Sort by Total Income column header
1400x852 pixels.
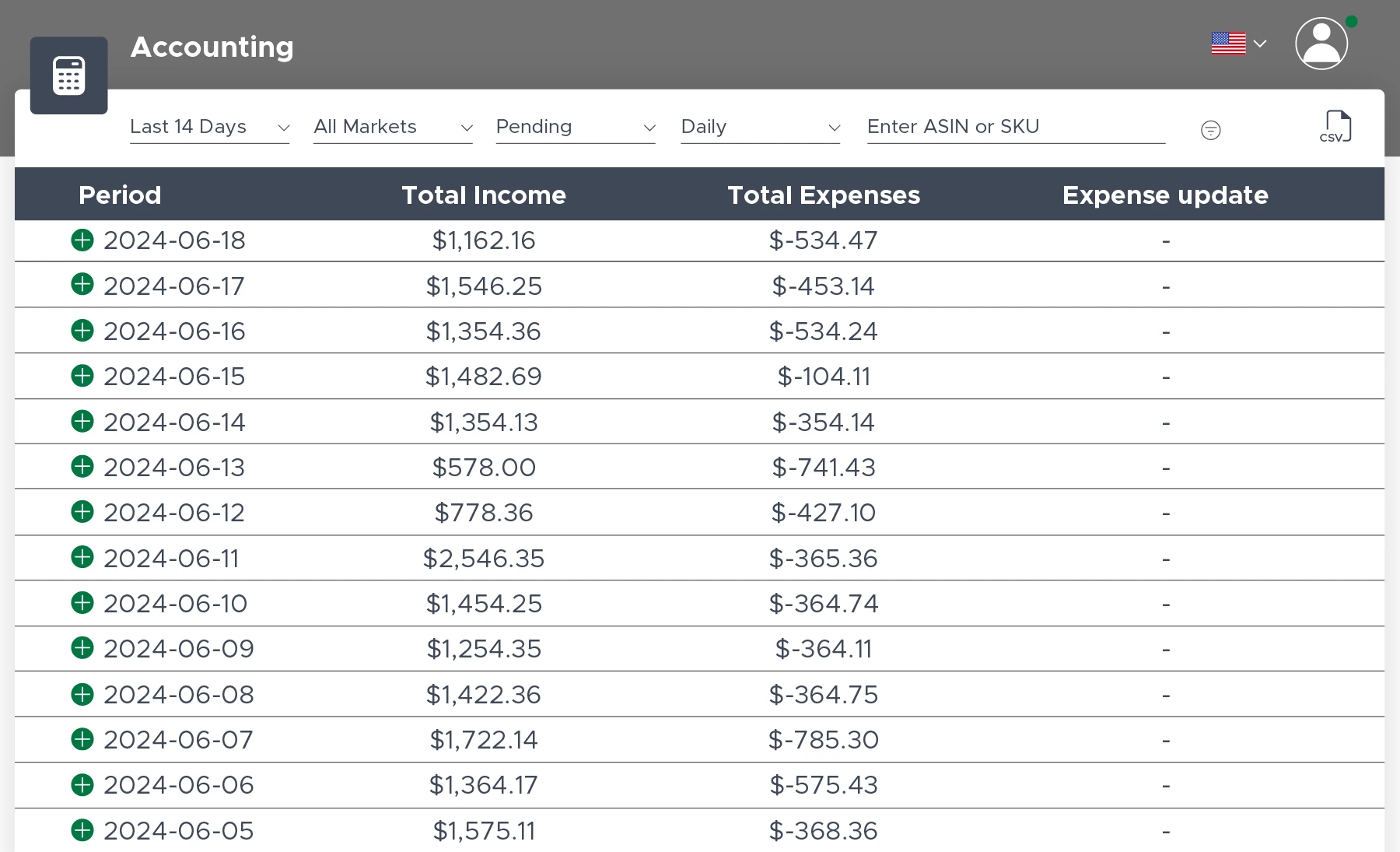(x=484, y=195)
